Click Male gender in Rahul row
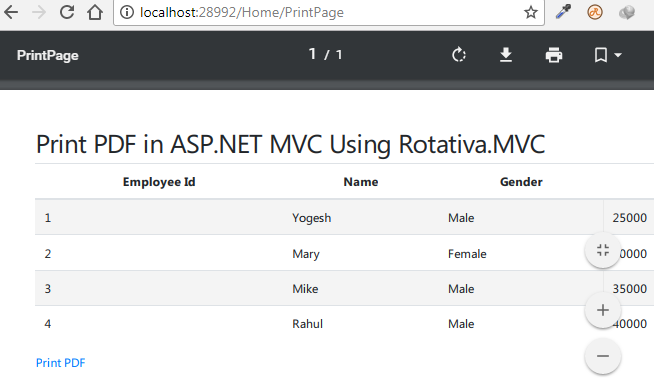 461,324
